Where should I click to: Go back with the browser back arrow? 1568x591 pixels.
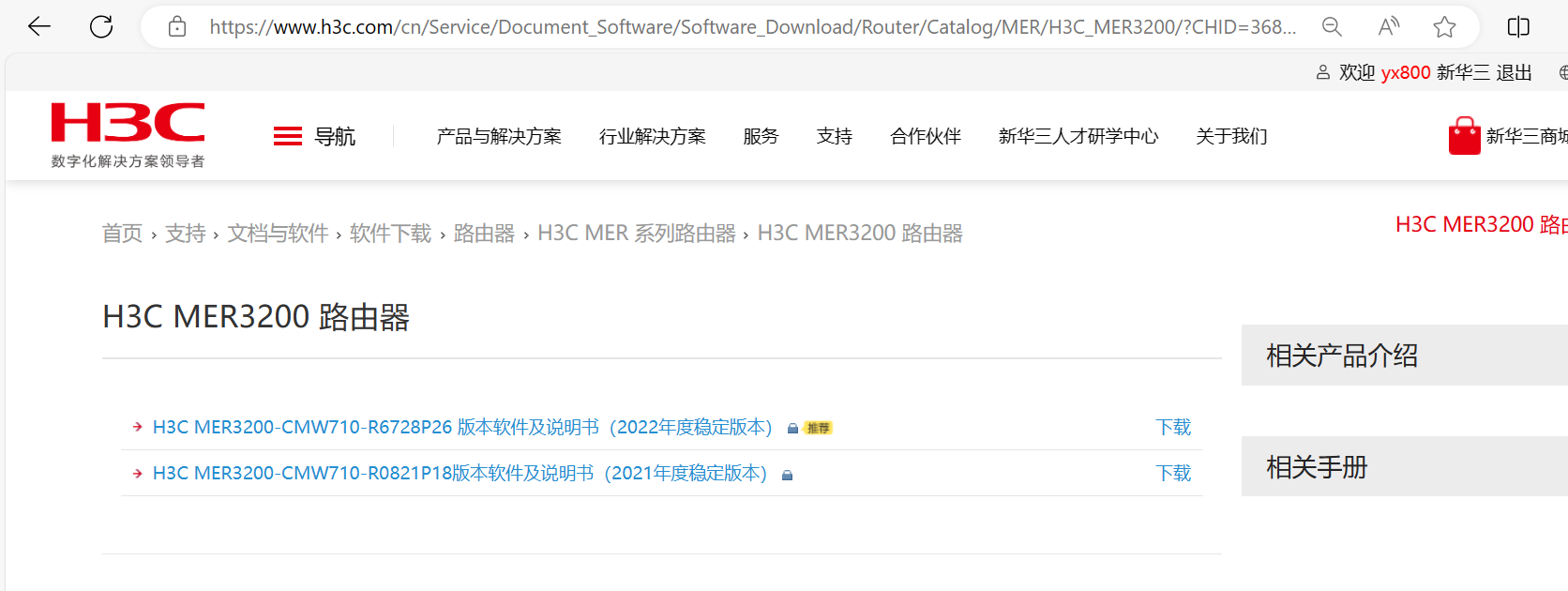pyautogui.click(x=39, y=26)
